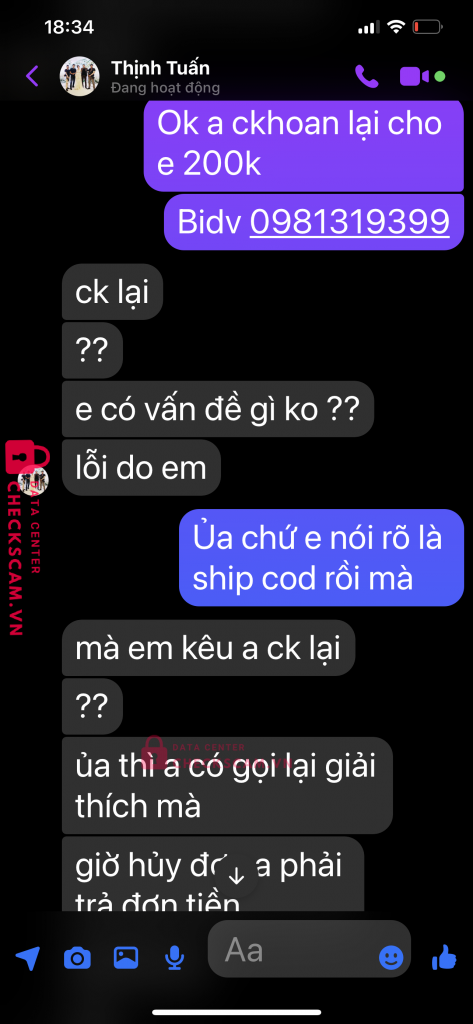Jump to latest messages with down arrow

236,876
